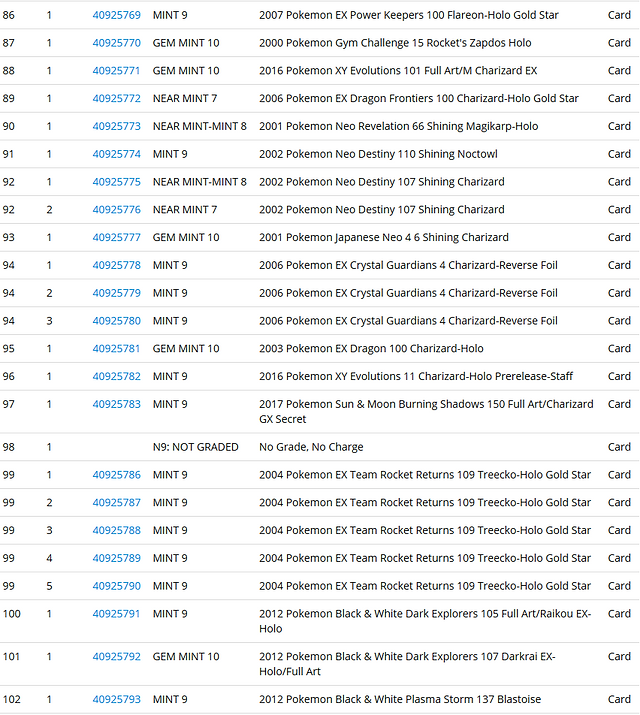Open cert number 40925771 link

coord(116,71)
